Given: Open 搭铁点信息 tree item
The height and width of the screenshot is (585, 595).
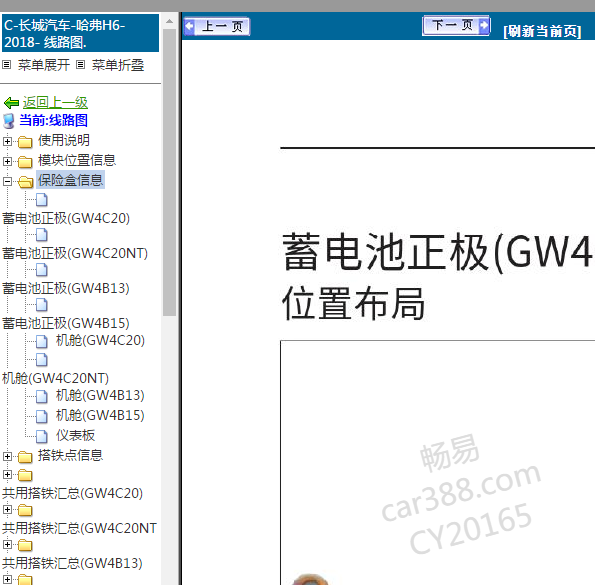Looking at the screenshot, I should point(71,455).
